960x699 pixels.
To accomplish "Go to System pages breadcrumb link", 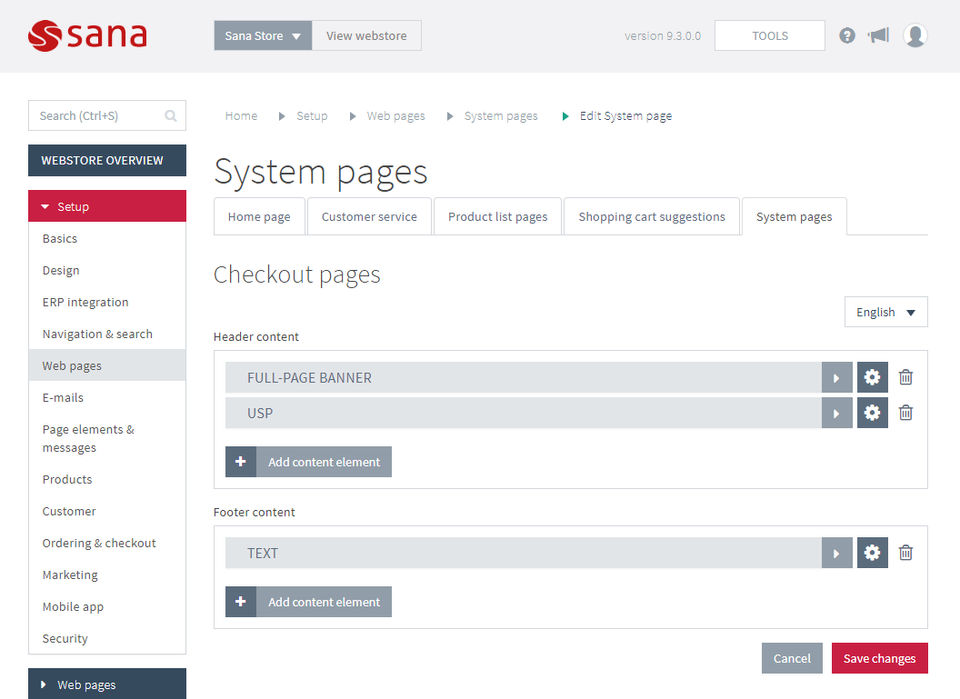I will [500, 116].
